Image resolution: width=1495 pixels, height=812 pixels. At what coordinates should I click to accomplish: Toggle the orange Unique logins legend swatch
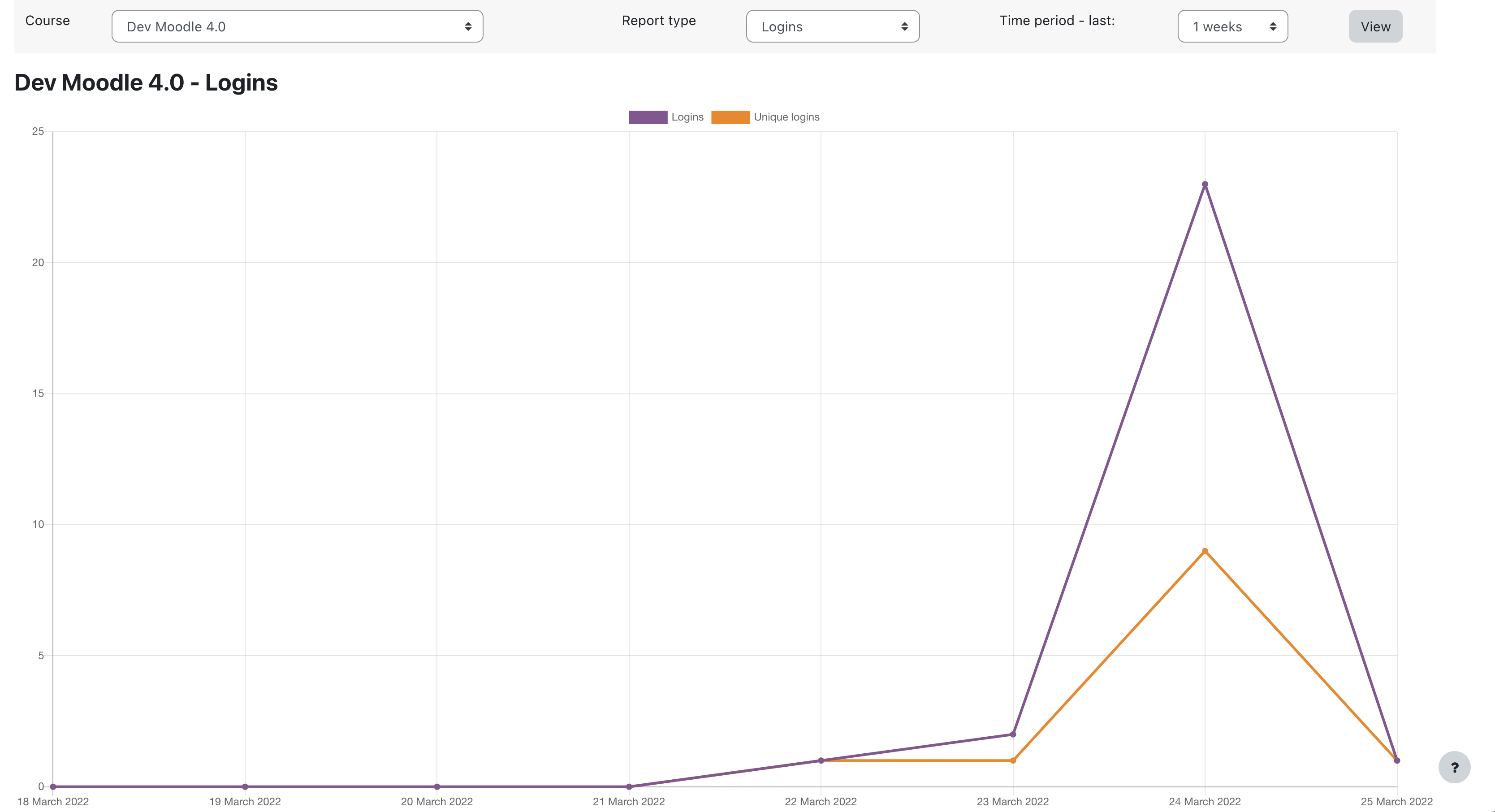[x=730, y=117]
